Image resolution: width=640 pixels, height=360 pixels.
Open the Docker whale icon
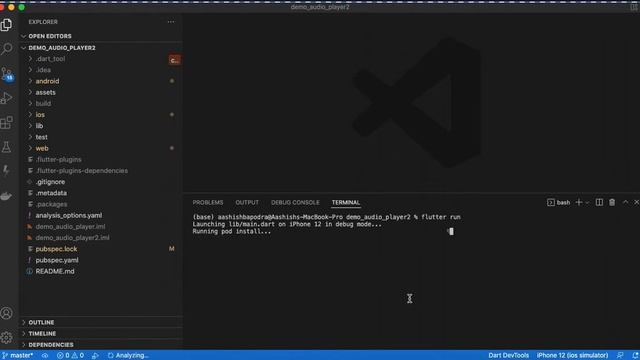pyautogui.click(x=7, y=196)
